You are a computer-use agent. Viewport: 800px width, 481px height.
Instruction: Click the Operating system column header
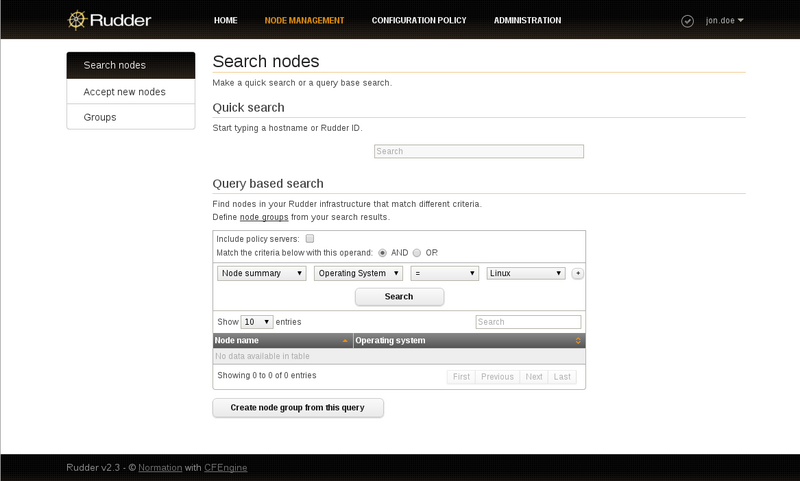pos(469,341)
